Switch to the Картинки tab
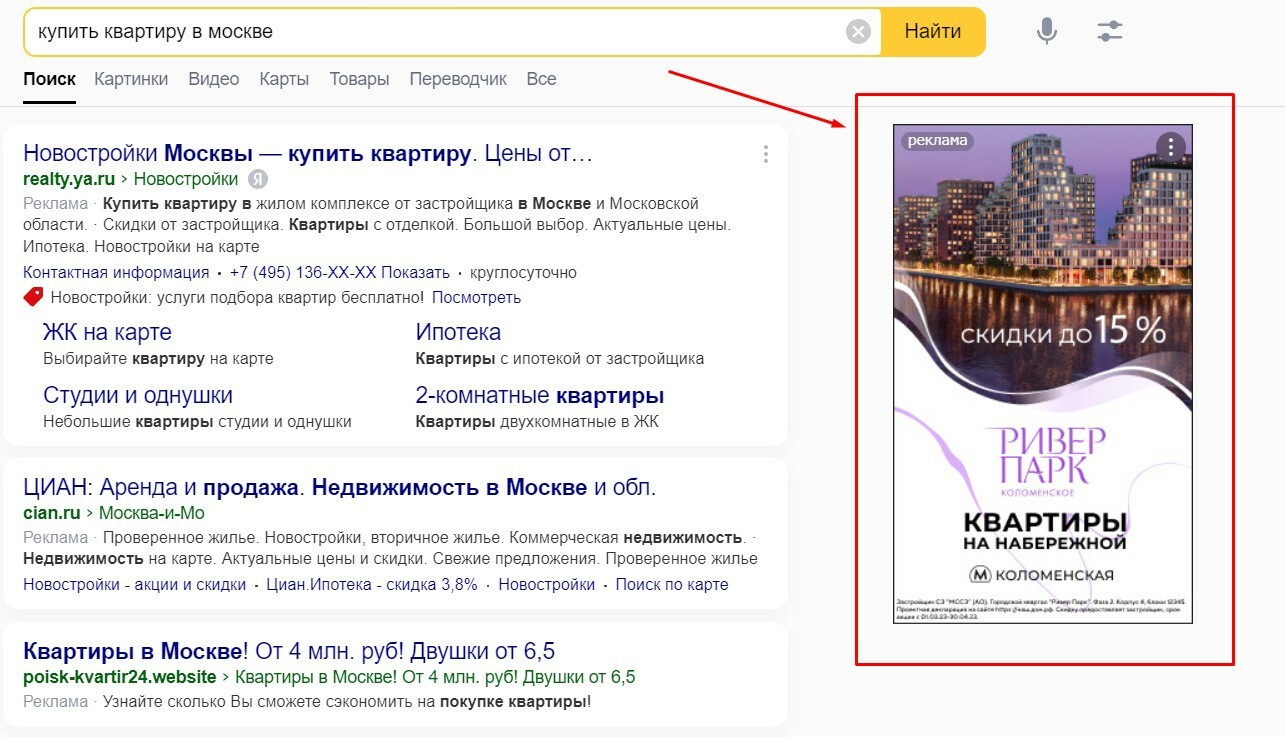1285x737 pixels. (131, 79)
